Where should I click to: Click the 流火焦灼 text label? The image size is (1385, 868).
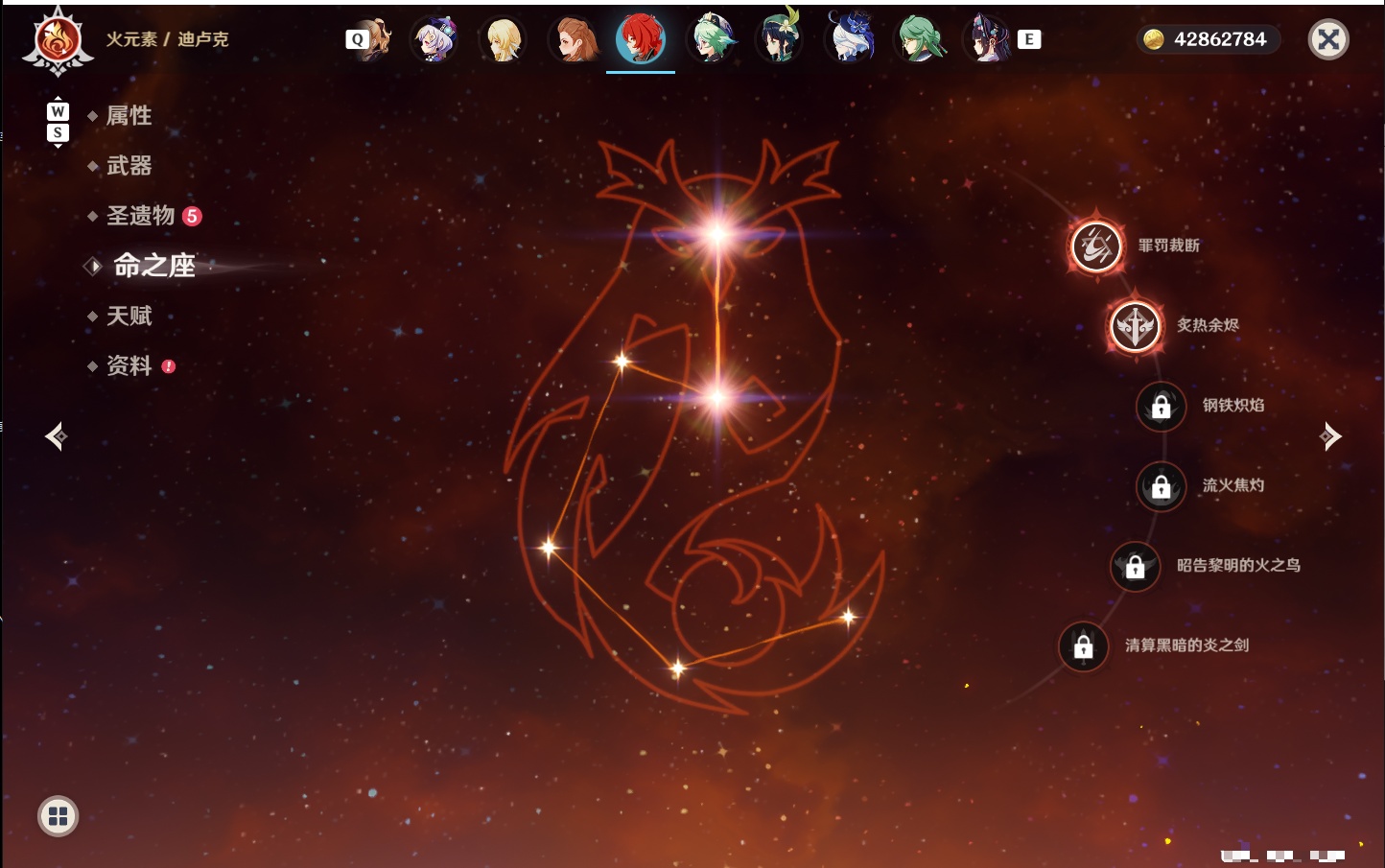pos(1233,485)
